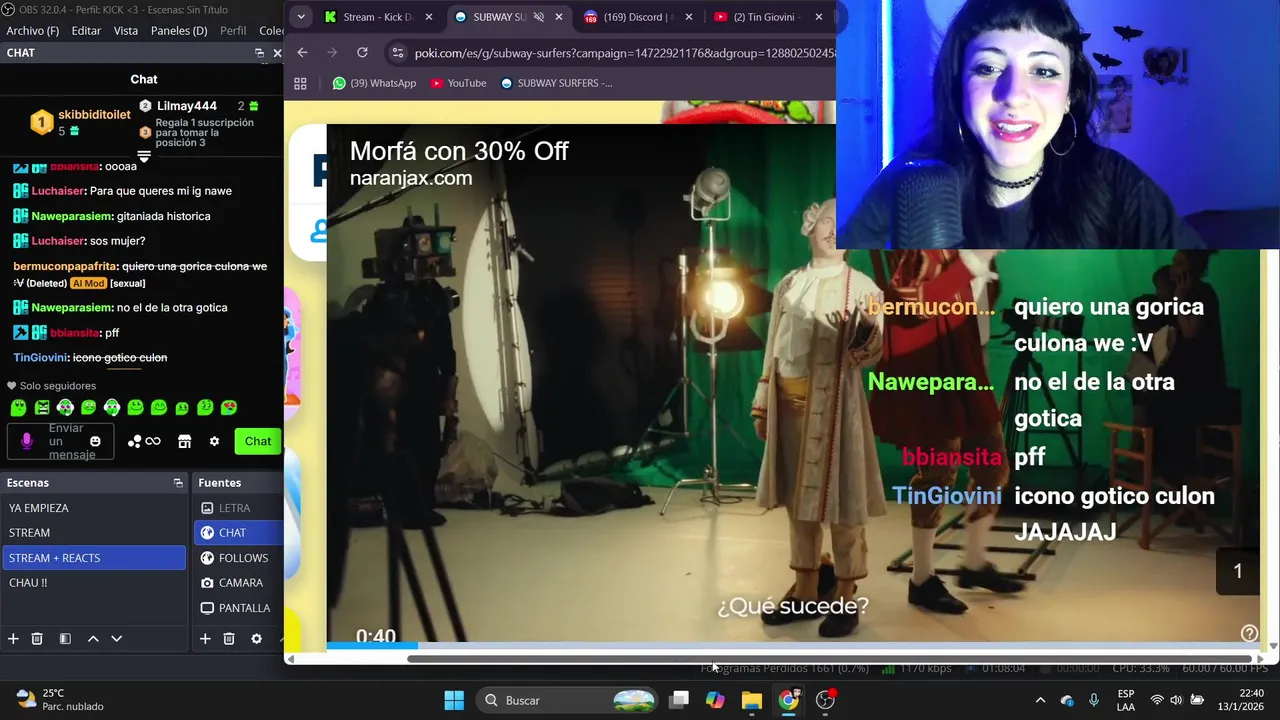Screen dimensions: 1280x720
Task: Open Windows Start menu
Action: (454, 700)
